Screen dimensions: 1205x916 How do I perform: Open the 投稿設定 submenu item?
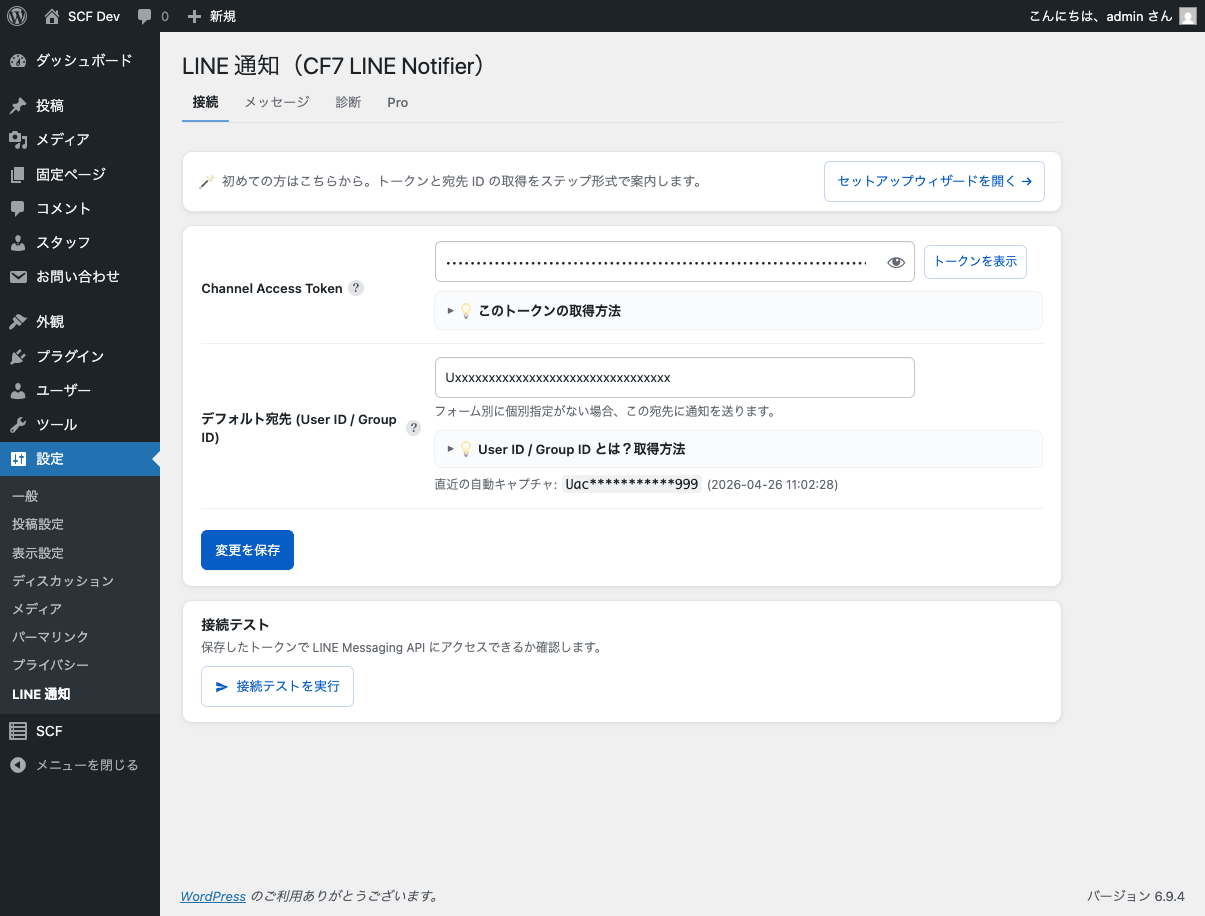(x=38, y=524)
